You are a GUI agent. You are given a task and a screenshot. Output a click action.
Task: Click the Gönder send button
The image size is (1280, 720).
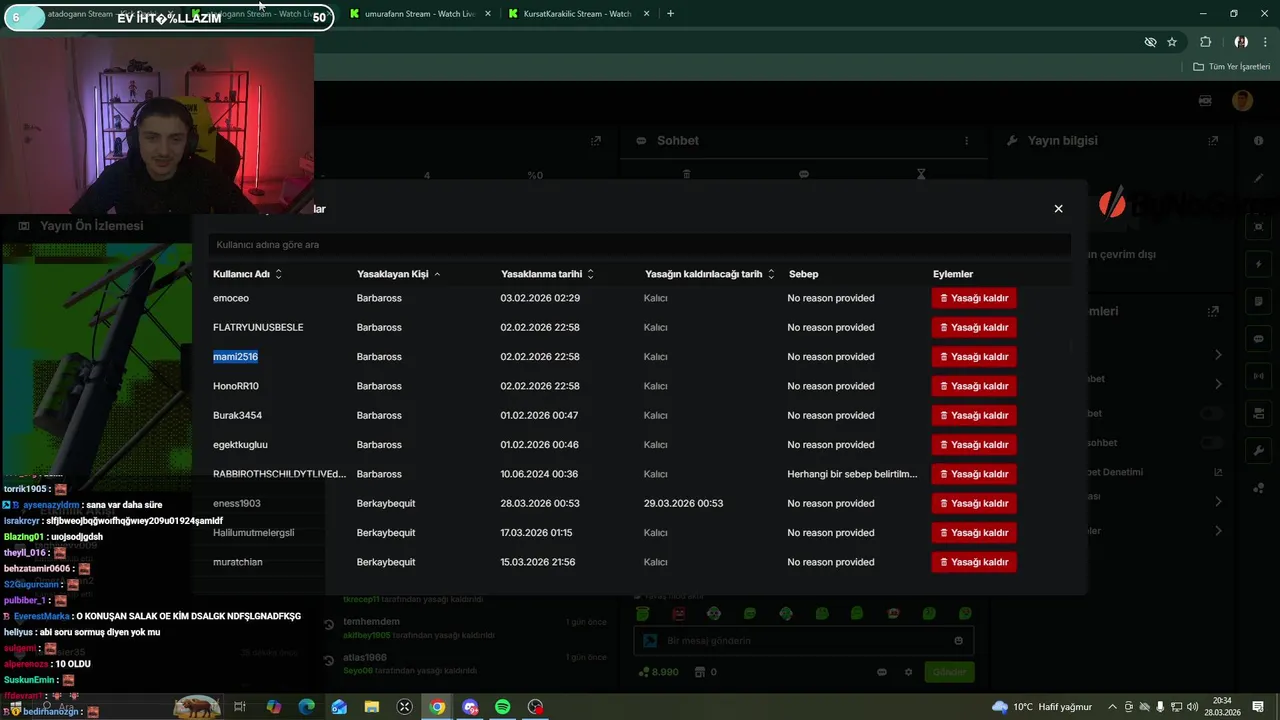949,672
